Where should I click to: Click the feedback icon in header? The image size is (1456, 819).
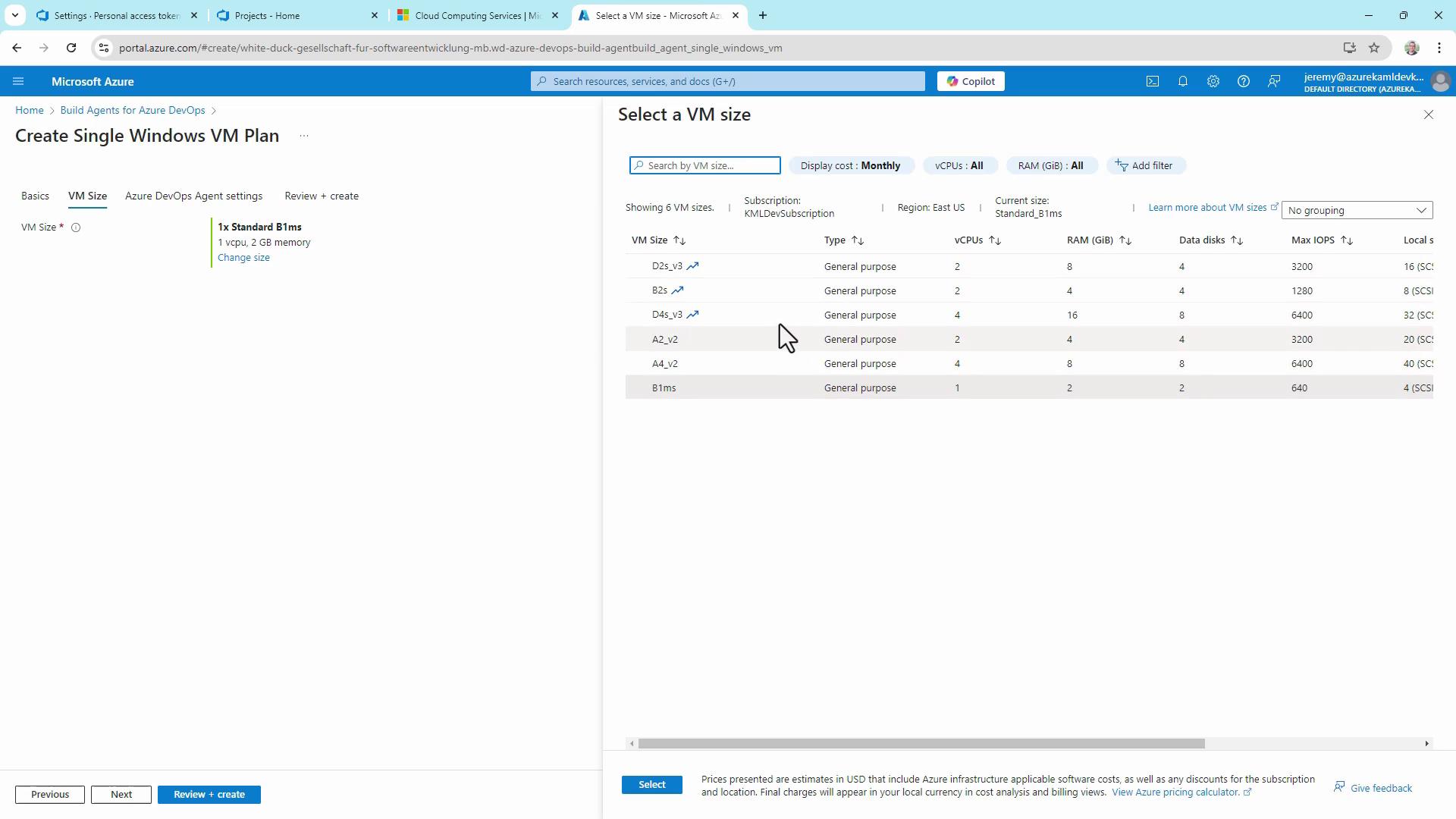pos(1274,81)
